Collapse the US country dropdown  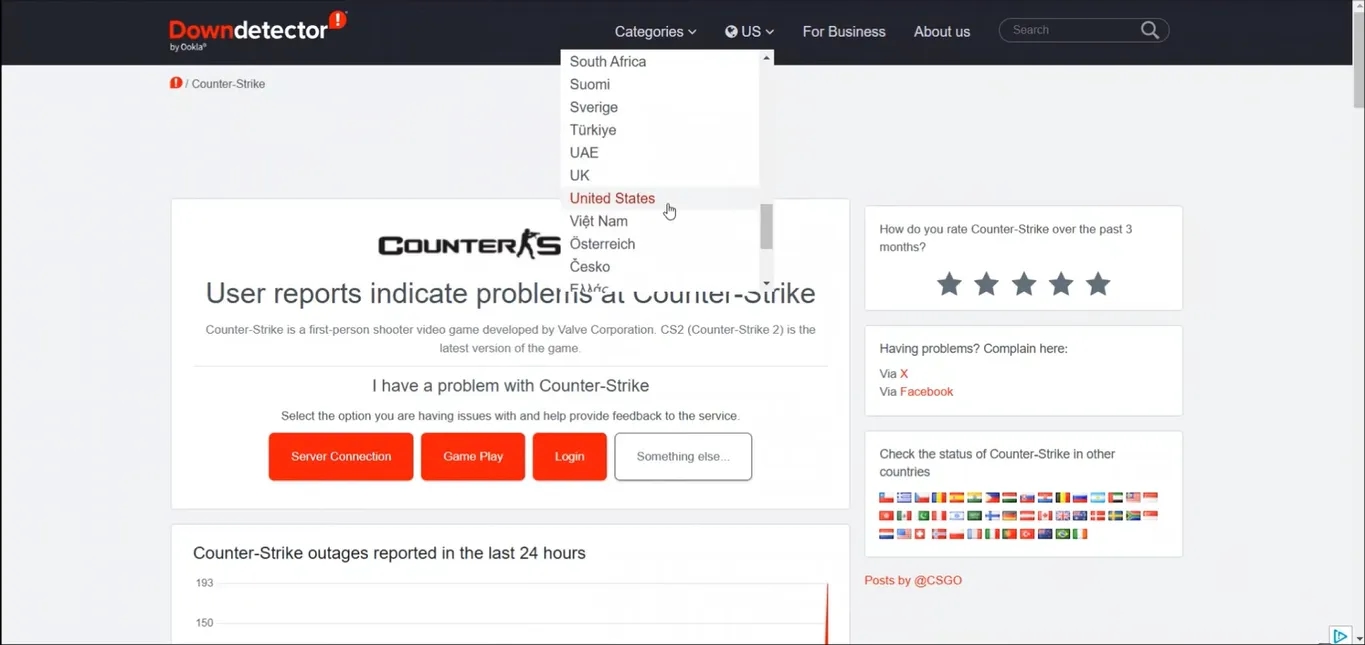point(749,32)
